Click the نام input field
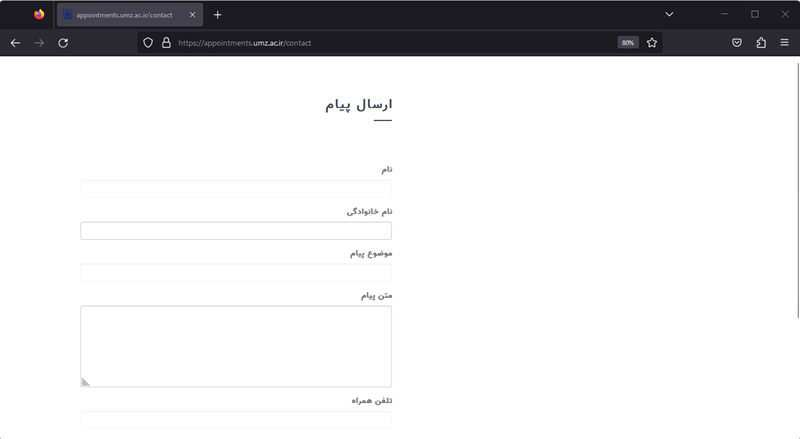The height and width of the screenshot is (439, 800). (236, 189)
